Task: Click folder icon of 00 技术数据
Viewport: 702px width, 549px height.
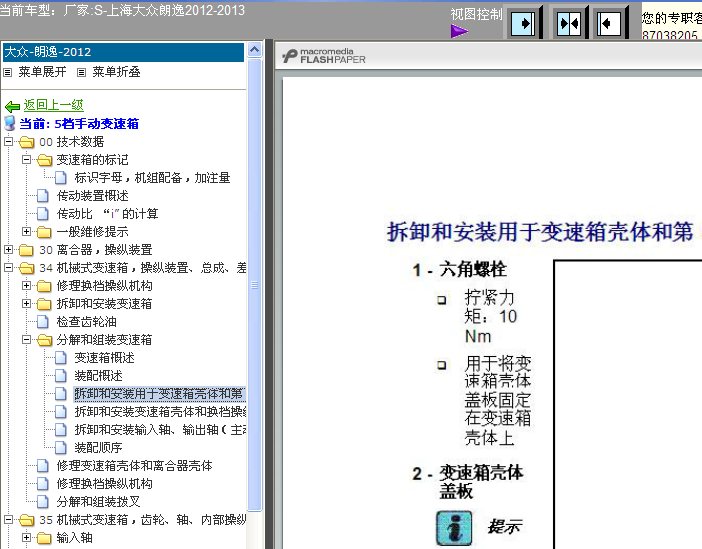Action: coord(27,142)
